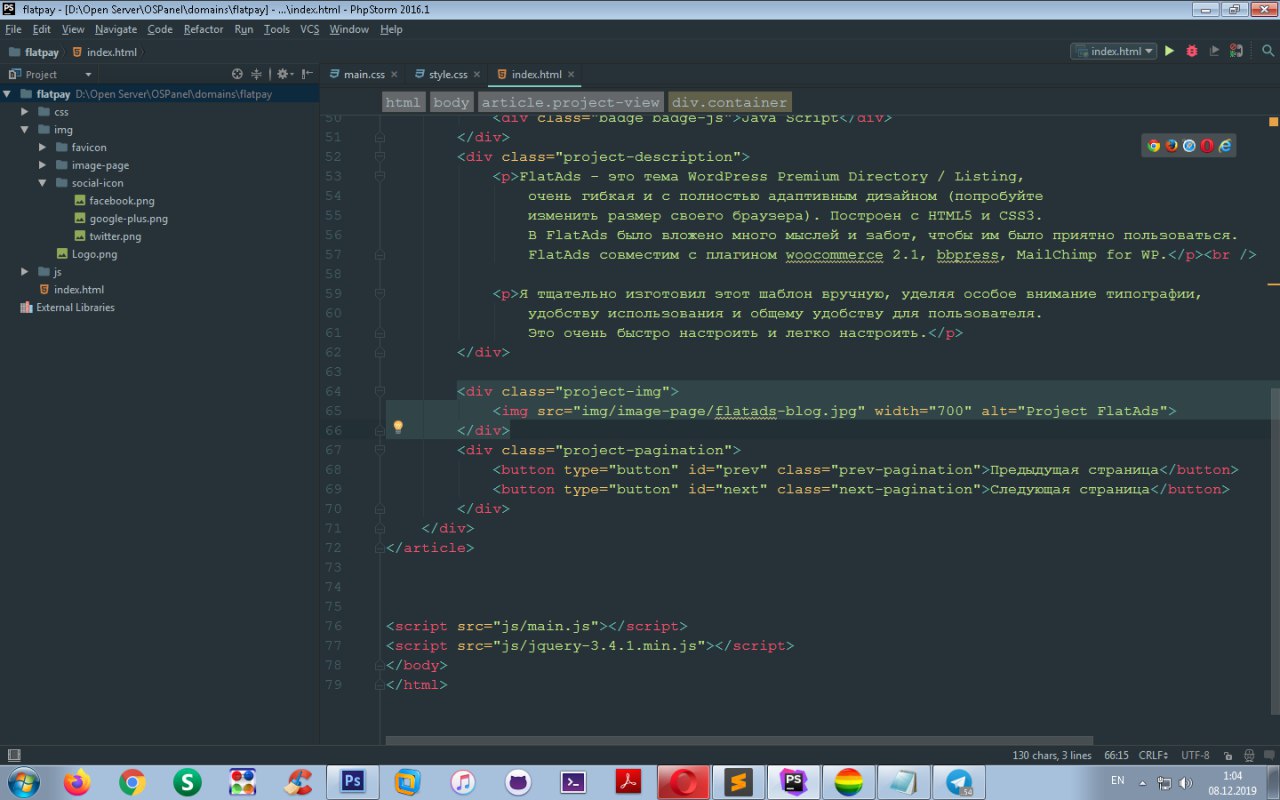Screen dimensions: 1280x800
Task: Preview page in Chrome browser icon
Action: 1153,145
